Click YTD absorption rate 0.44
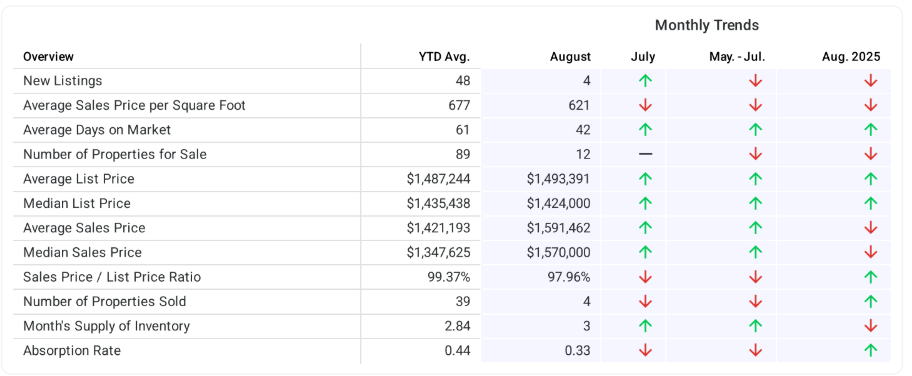This screenshot has width=912, height=376. point(457,350)
